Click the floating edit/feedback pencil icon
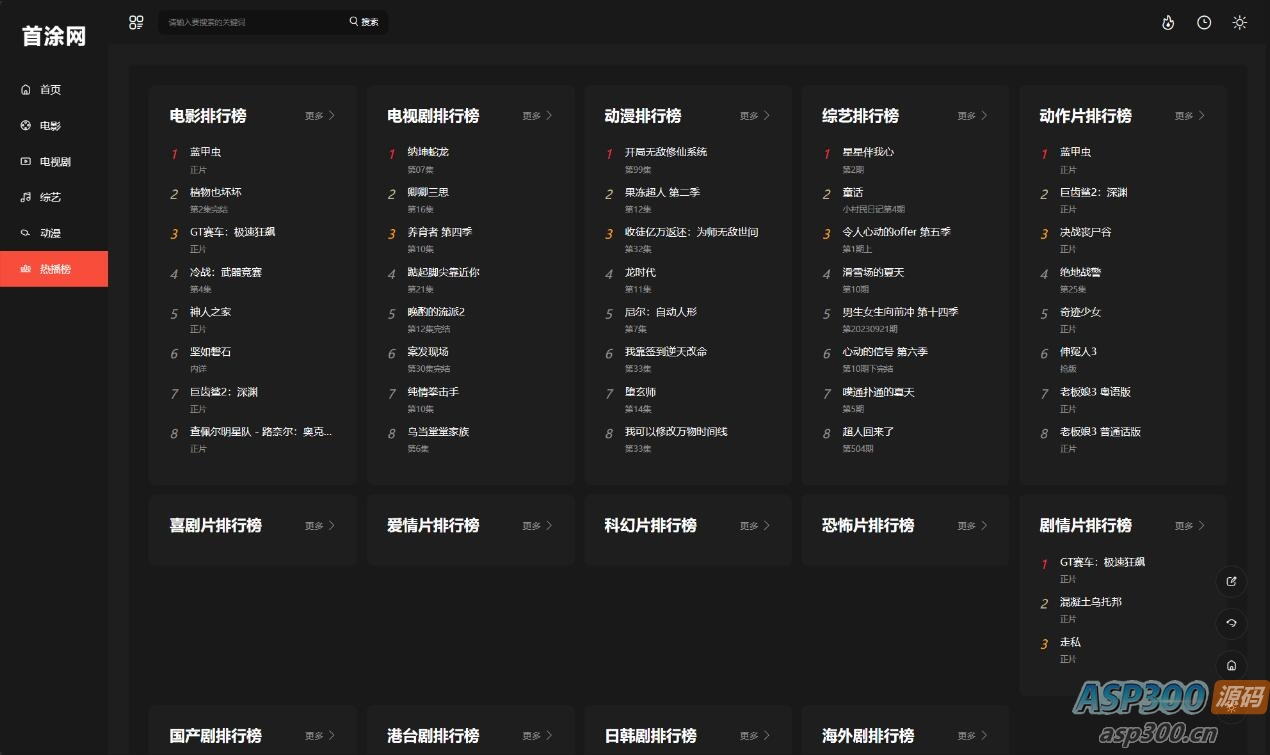The height and width of the screenshot is (755, 1270). [x=1231, y=581]
